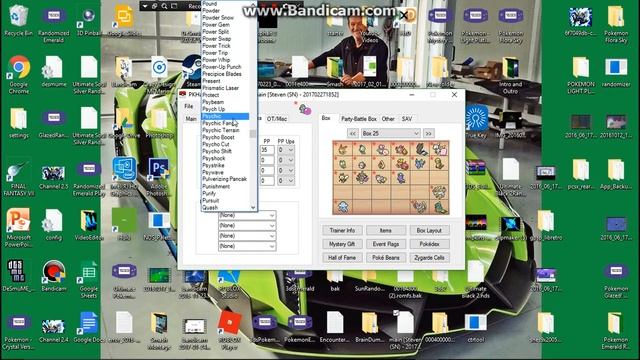Select the VideoEditor desktop icon
This screenshot has height=360, width=640.
[89, 224]
